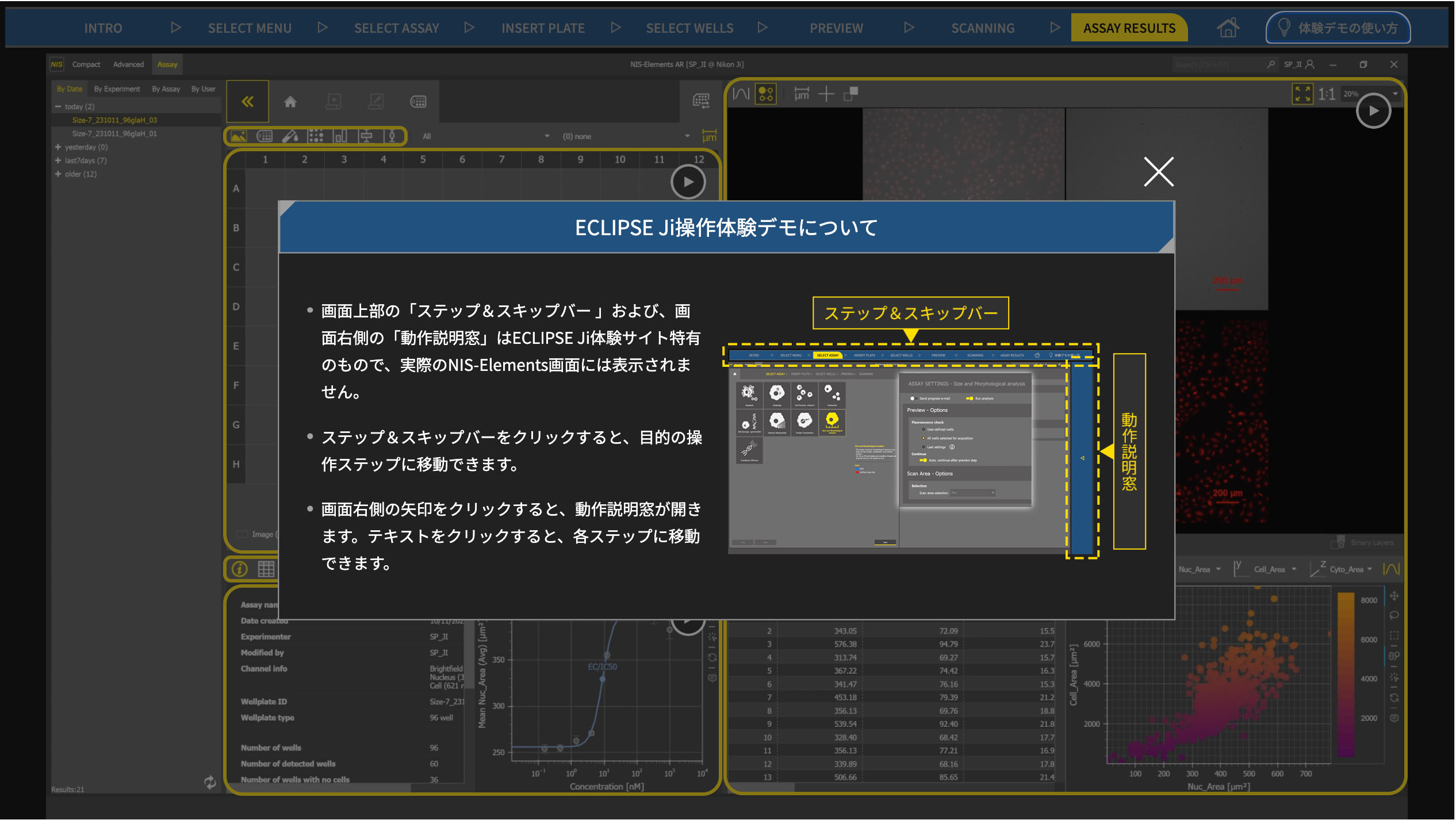Select the By Assay browser tab
This screenshot has width=1456, height=820.
pyautogui.click(x=166, y=89)
